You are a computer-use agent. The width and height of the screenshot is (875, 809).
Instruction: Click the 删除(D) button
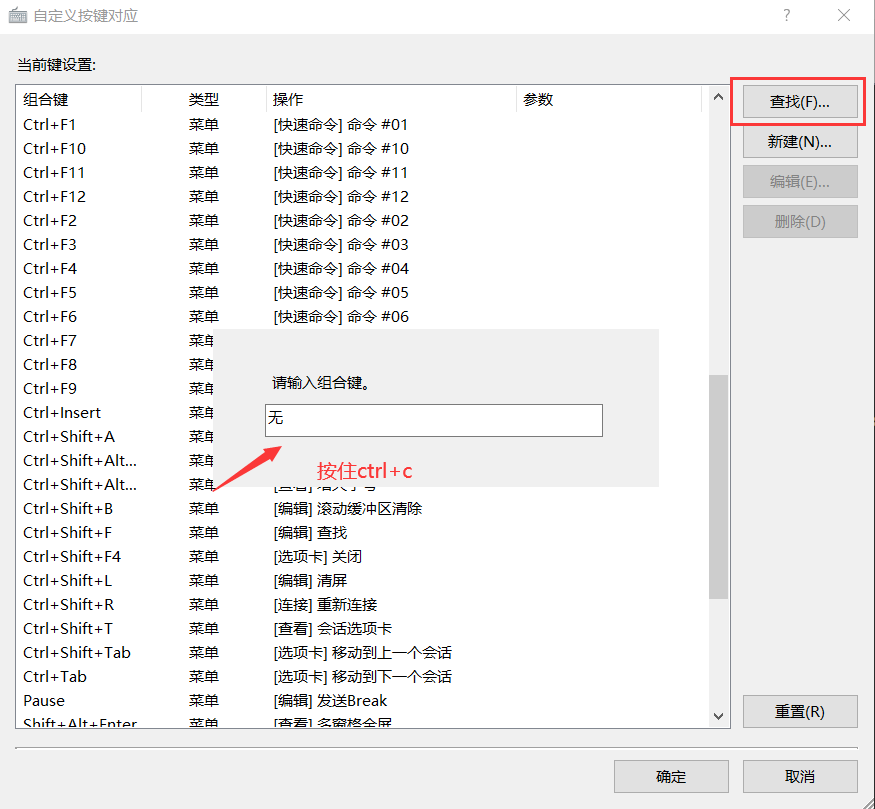[x=800, y=219]
